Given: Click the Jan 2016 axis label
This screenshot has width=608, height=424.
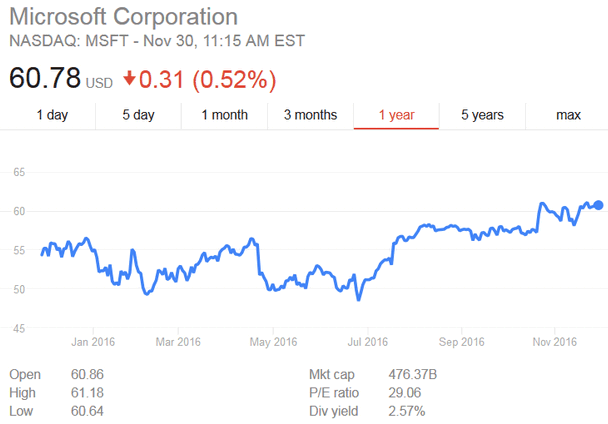Looking at the screenshot, I should pyautogui.click(x=93, y=342).
